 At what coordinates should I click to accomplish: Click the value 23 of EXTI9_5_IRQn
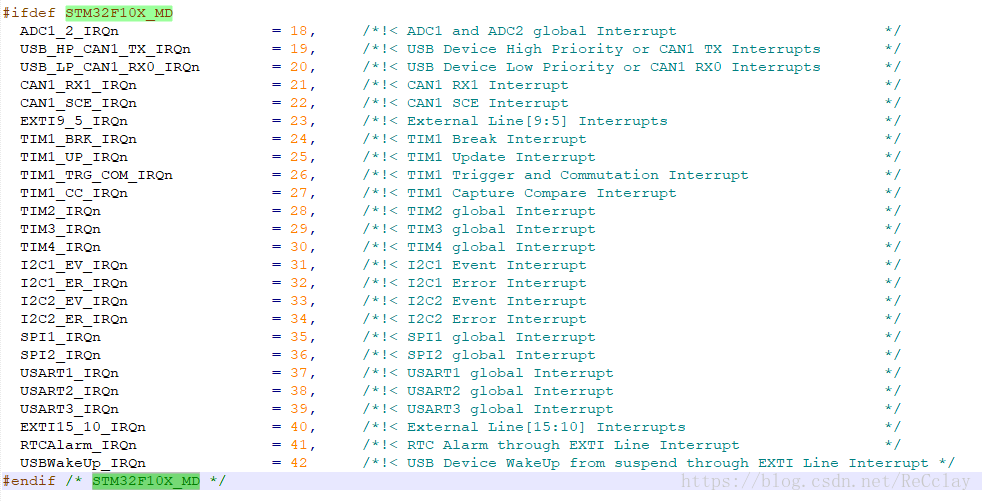299,121
